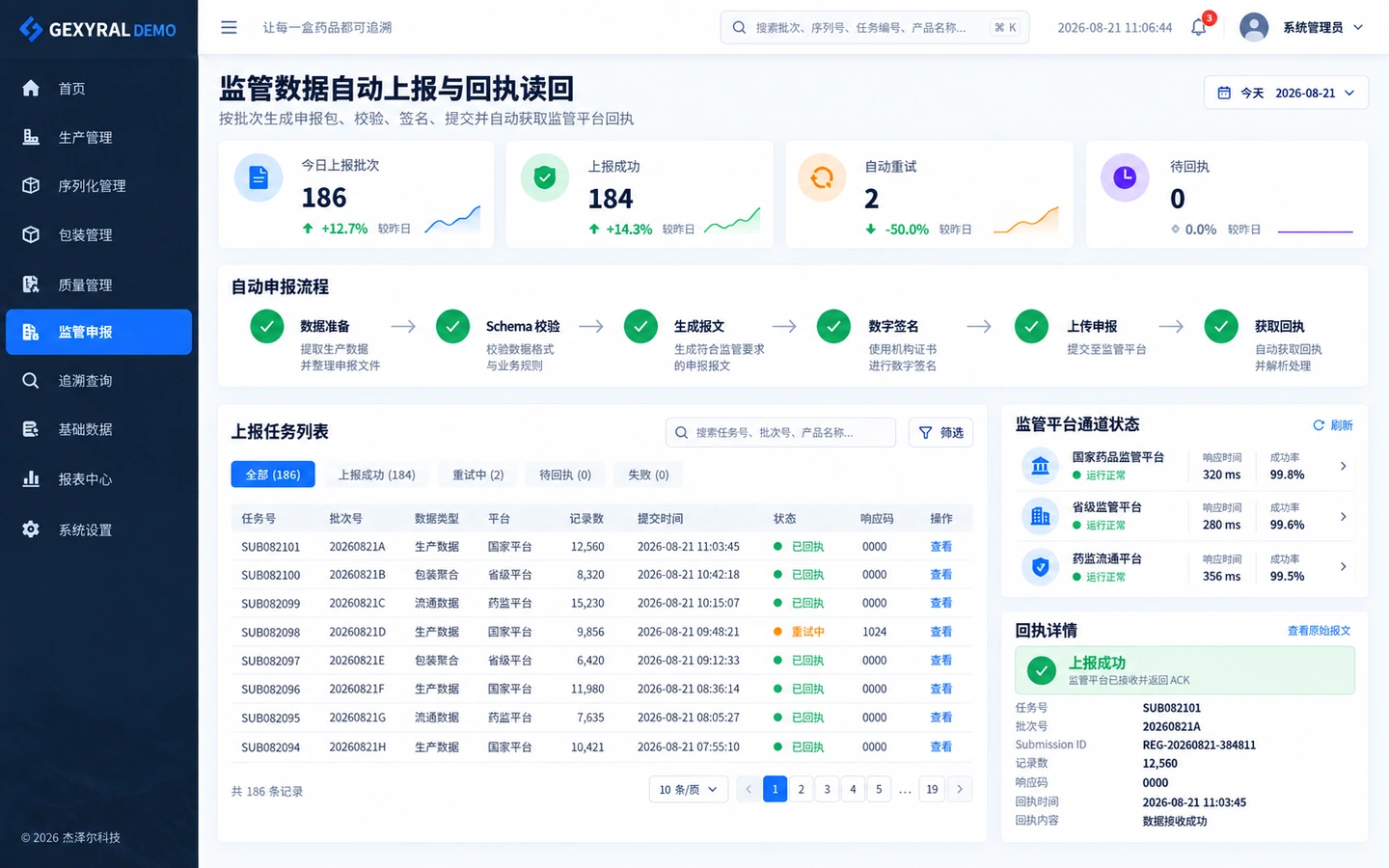The height and width of the screenshot is (868, 1389).
Task: Click the 省级监管平台 icon
Action: pos(1040,516)
